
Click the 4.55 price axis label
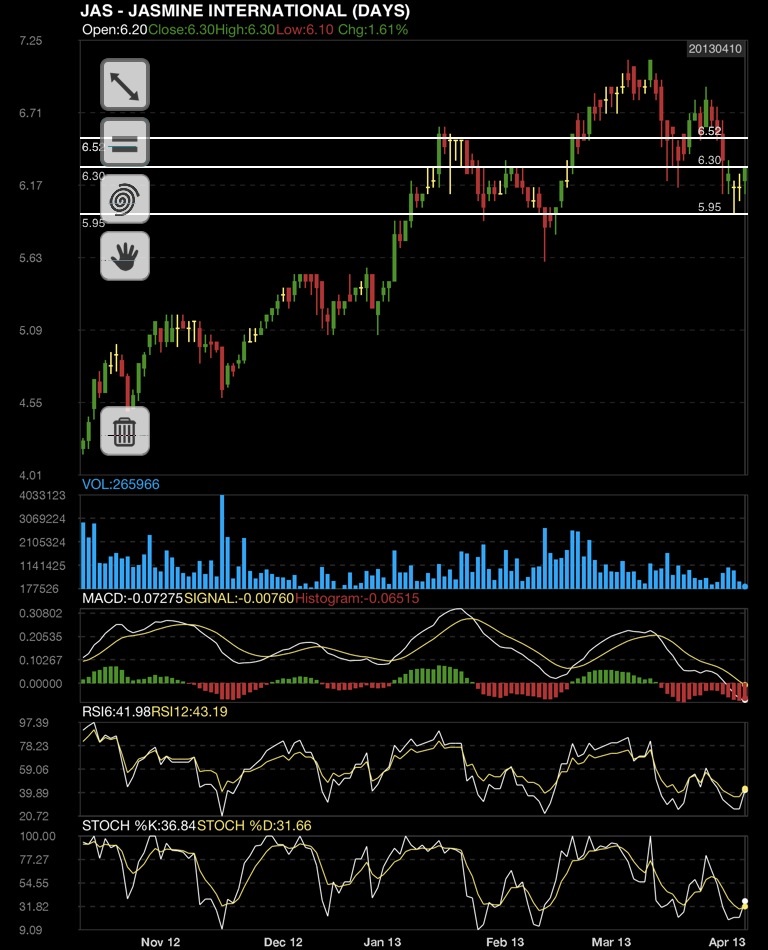point(30,402)
